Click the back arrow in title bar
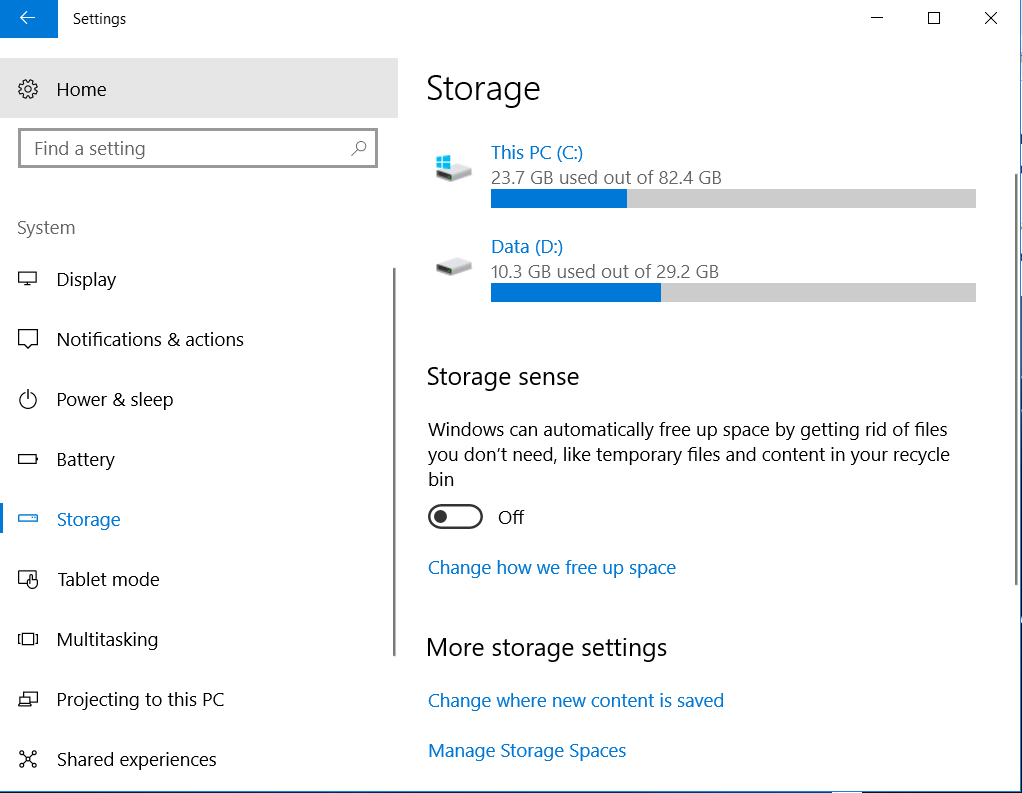Screen dimensions: 1022x793 pyautogui.click(x=28, y=18)
